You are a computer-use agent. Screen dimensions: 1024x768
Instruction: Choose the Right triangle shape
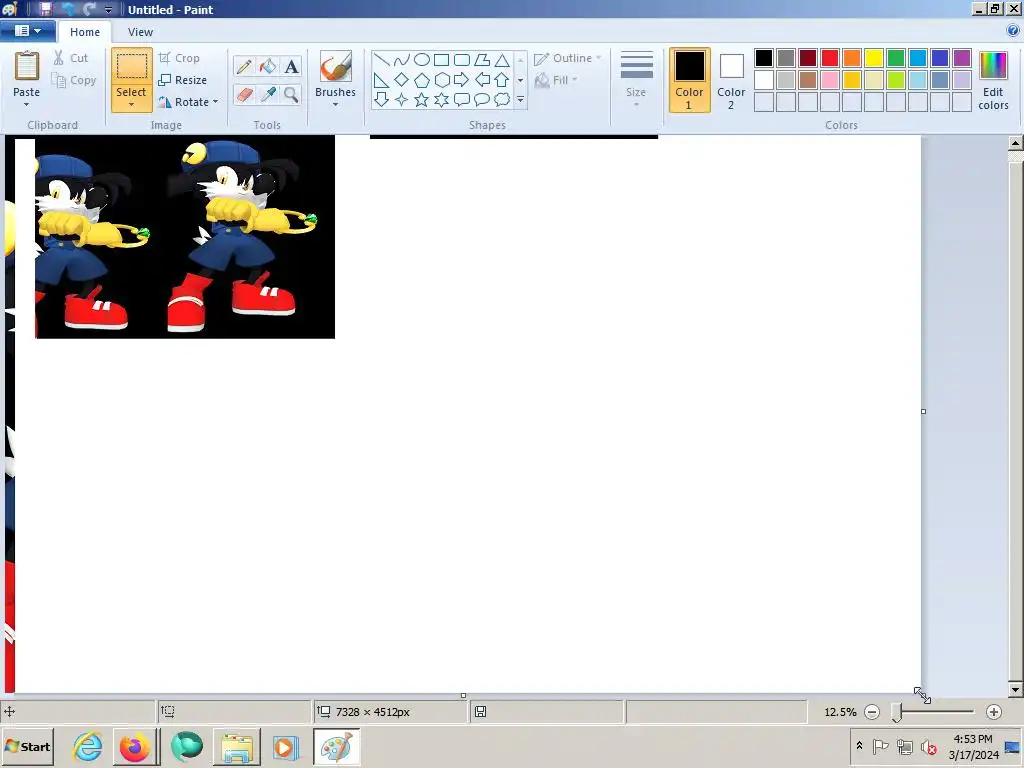pos(381,80)
